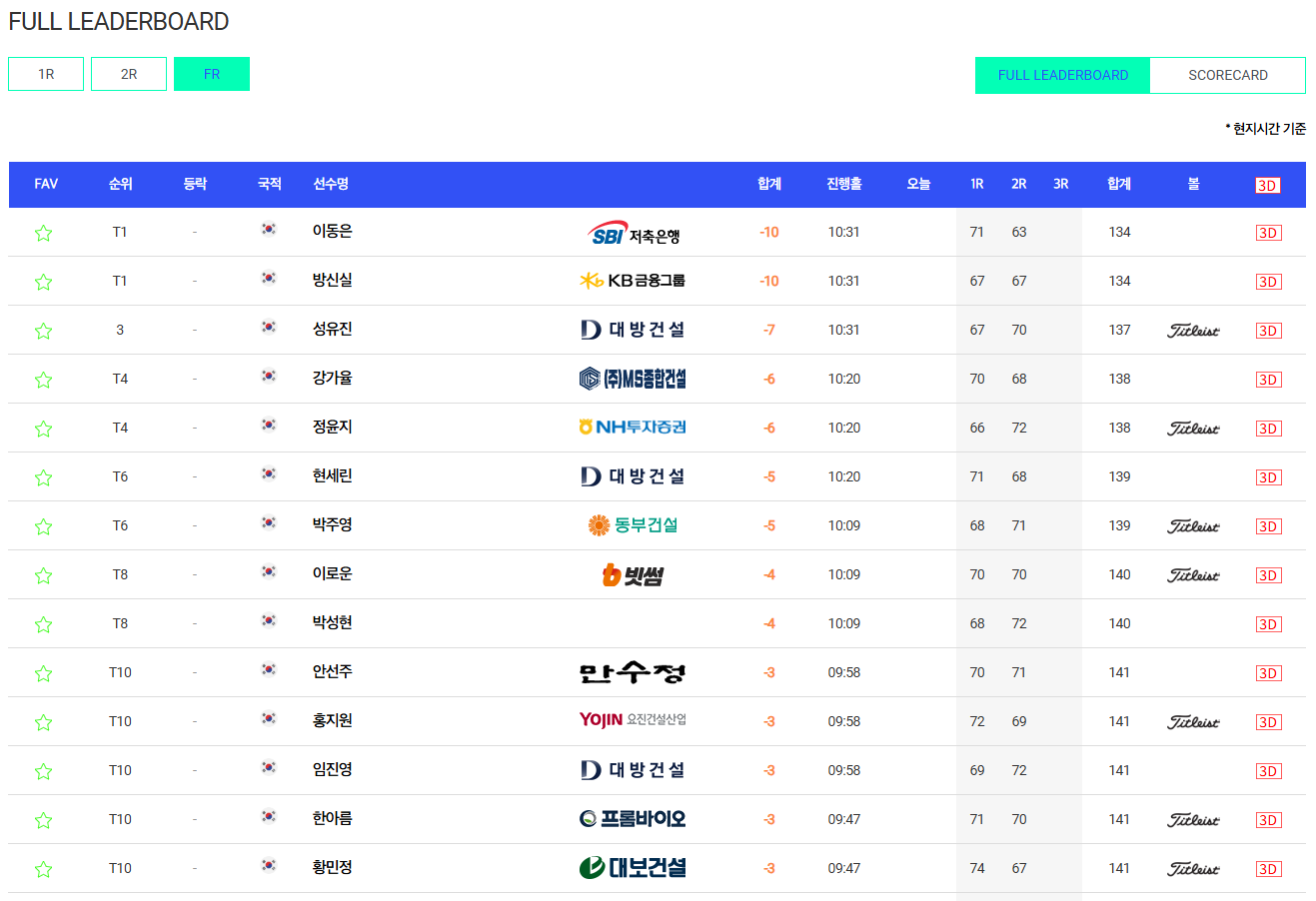Click the 3D icon in table header
The height and width of the screenshot is (901, 1316).
(1267, 186)
